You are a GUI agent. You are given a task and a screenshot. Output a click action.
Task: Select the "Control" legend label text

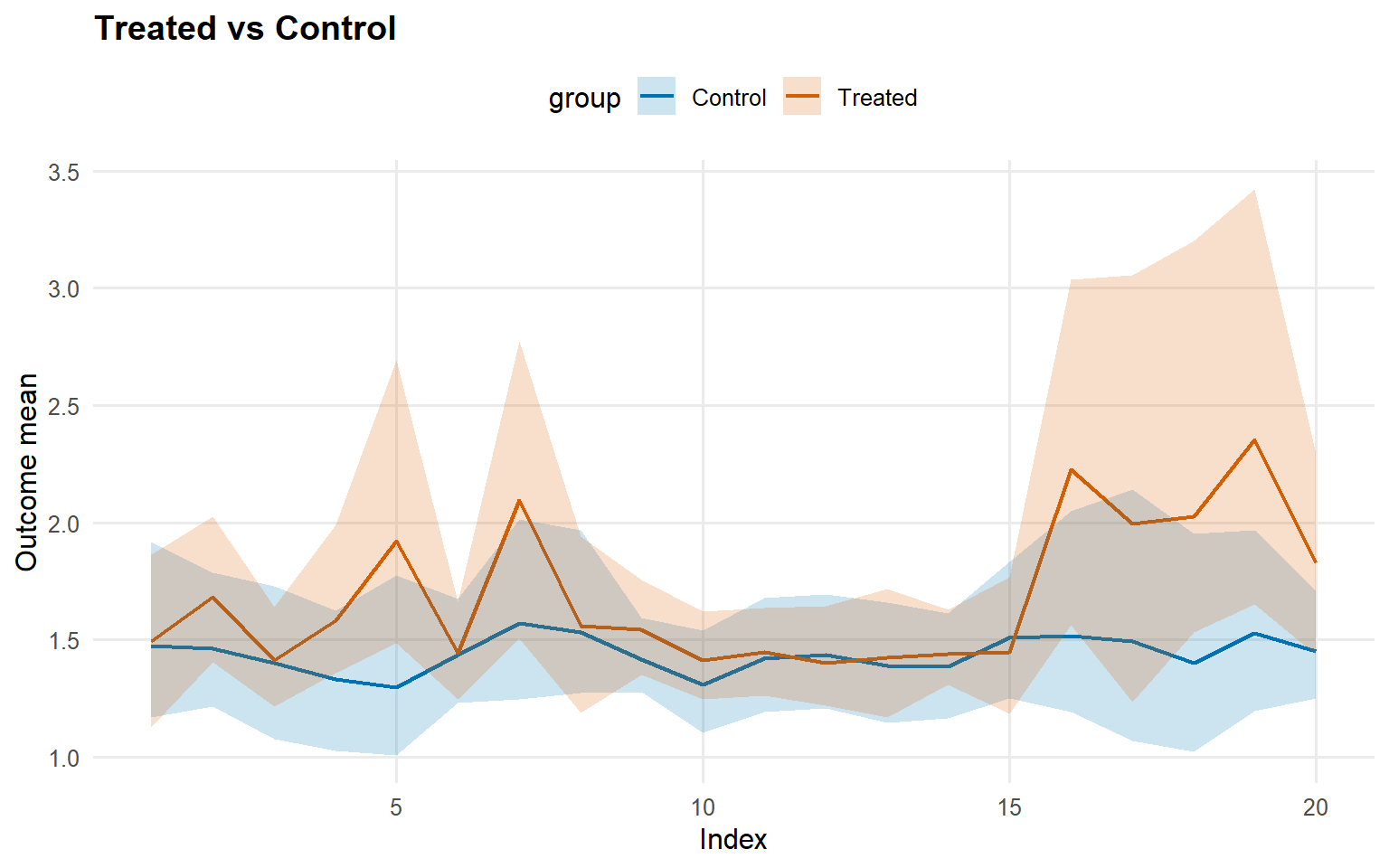728,98
